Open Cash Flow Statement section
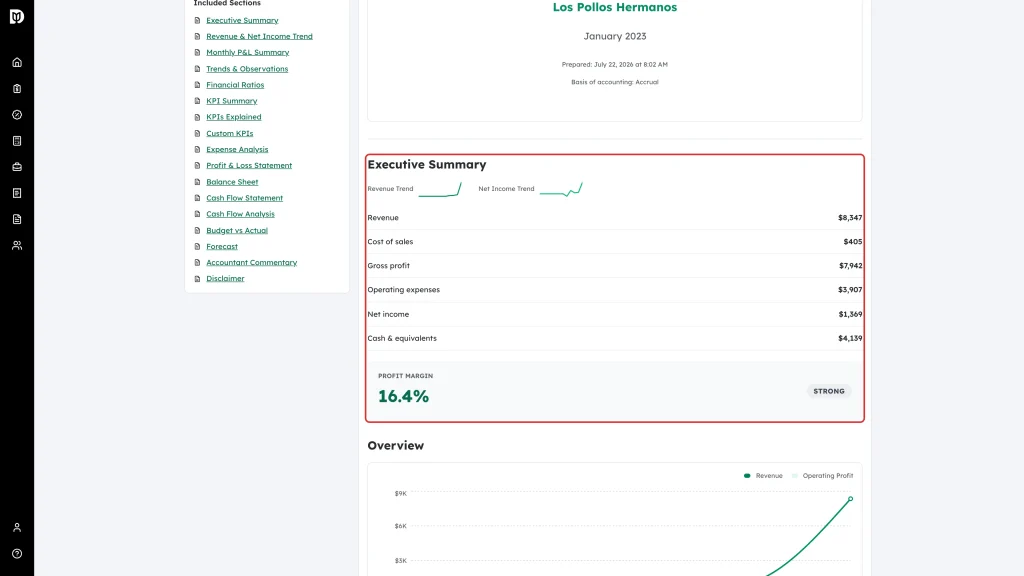 [244, 198]
